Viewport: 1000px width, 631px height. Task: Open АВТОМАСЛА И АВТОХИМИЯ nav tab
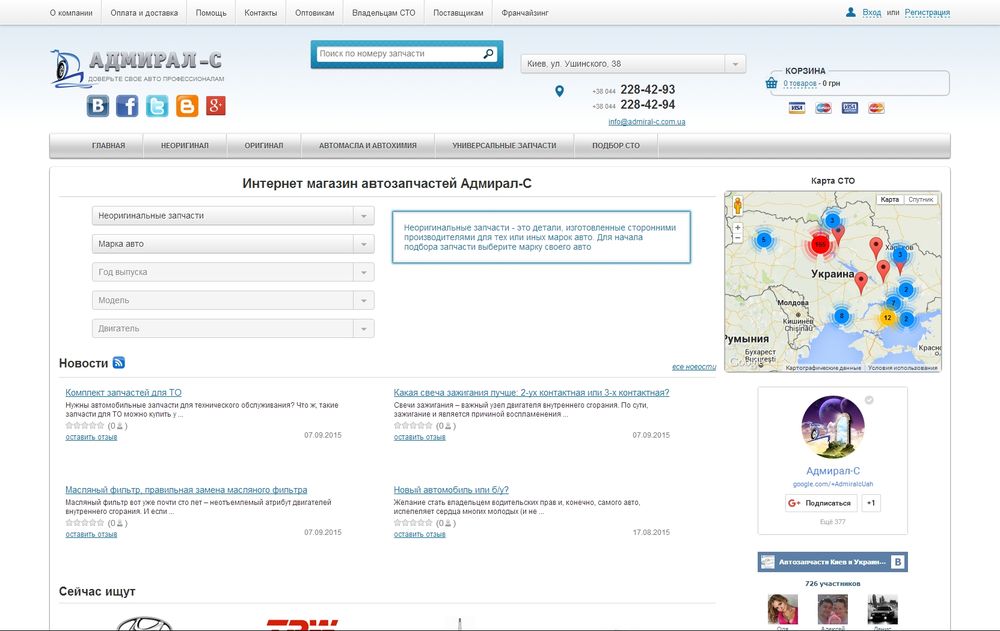click(x=368, y=145)
